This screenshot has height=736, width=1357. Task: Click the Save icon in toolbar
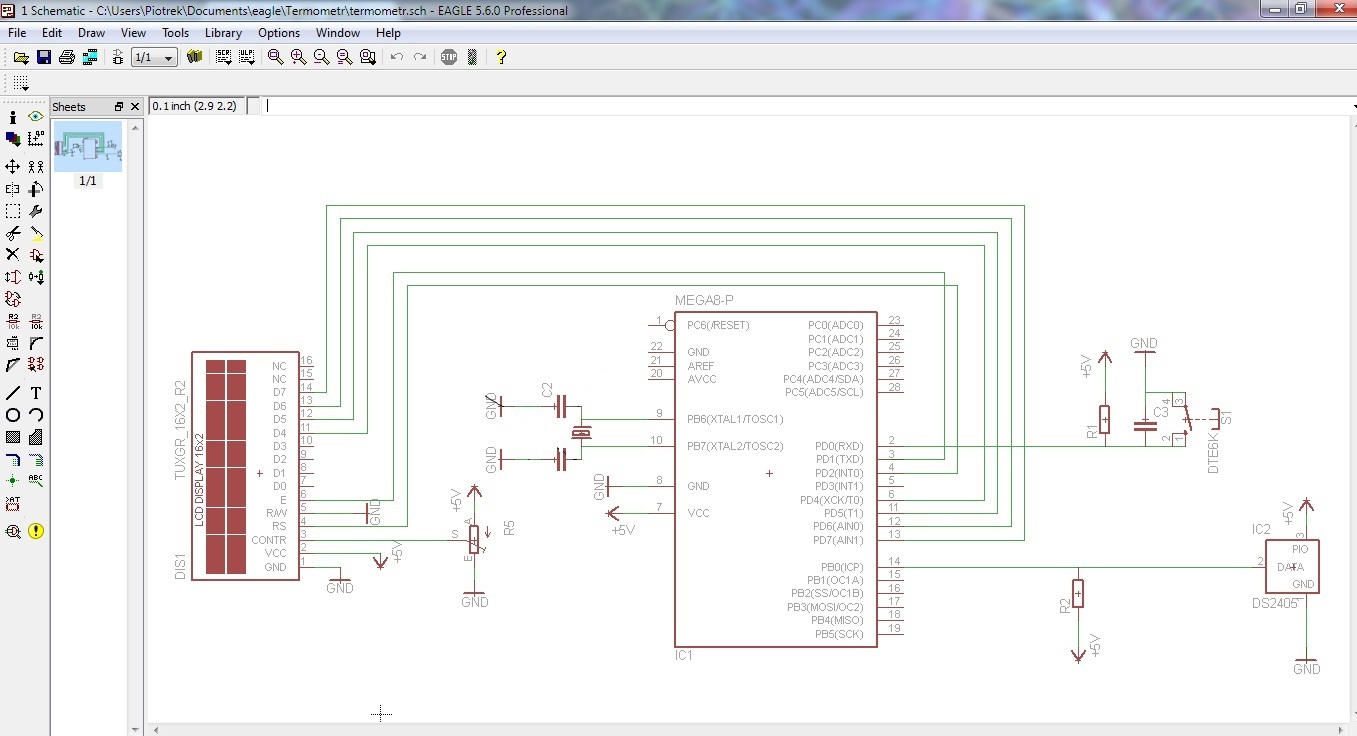tap(44, 57)
